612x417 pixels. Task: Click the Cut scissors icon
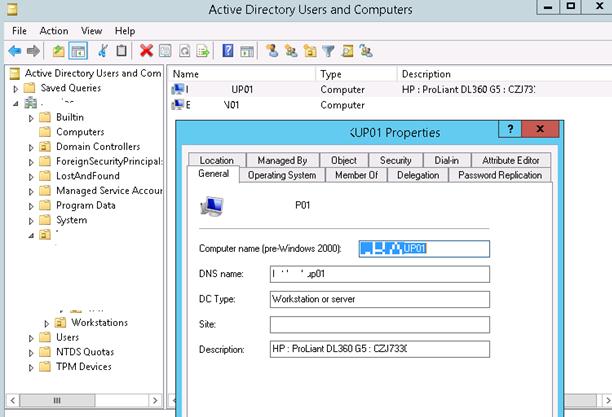(102, 51)
